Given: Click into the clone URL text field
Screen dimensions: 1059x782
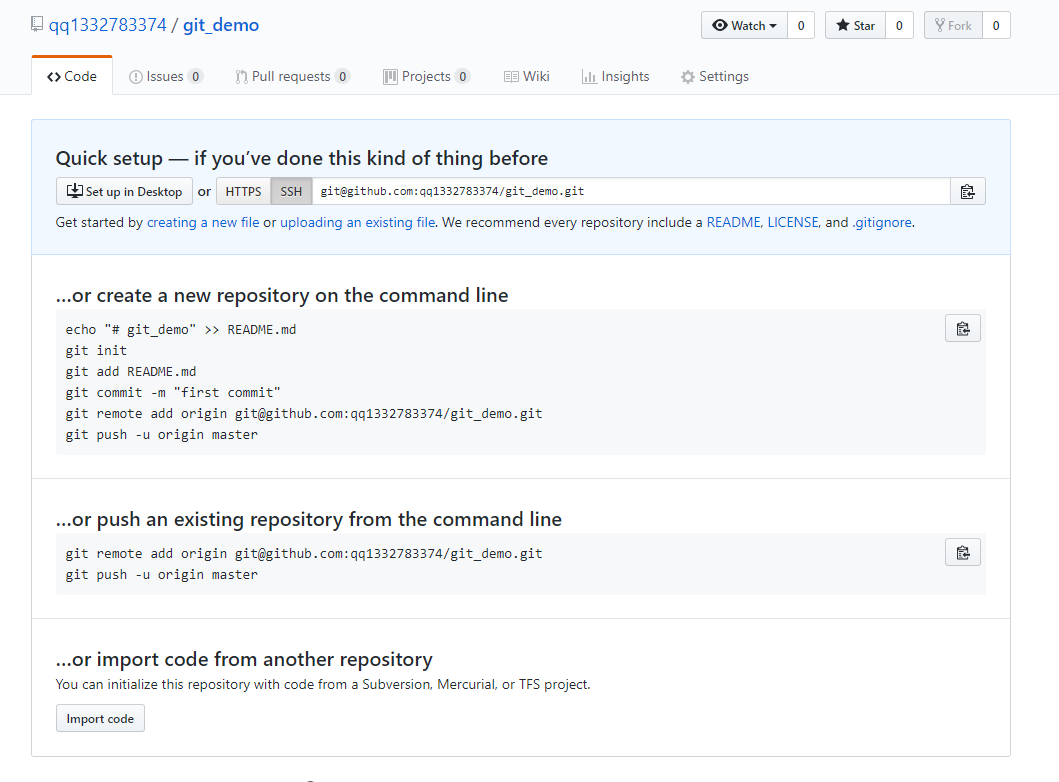Looking at the screenshot, I should (x=630, y=192).
